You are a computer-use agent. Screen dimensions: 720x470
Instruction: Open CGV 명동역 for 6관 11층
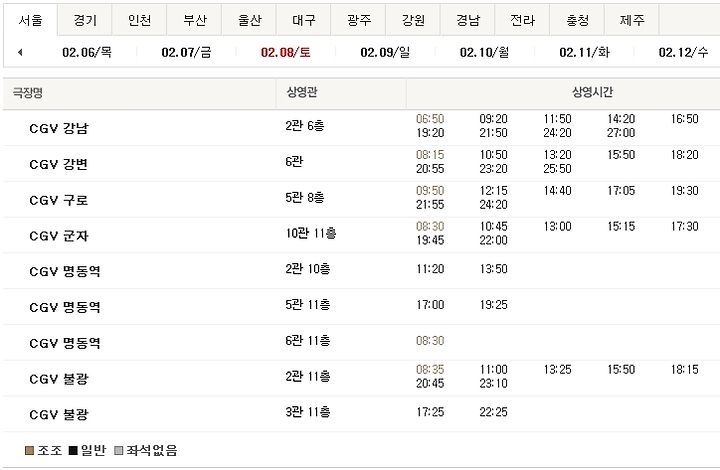[65, 343]
